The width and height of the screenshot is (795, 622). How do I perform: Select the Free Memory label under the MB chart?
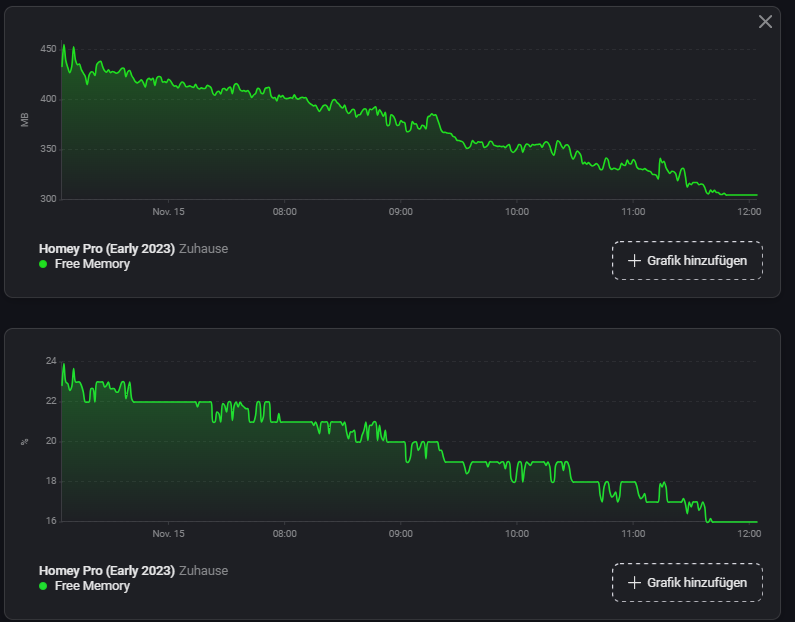tap(92, 264)
